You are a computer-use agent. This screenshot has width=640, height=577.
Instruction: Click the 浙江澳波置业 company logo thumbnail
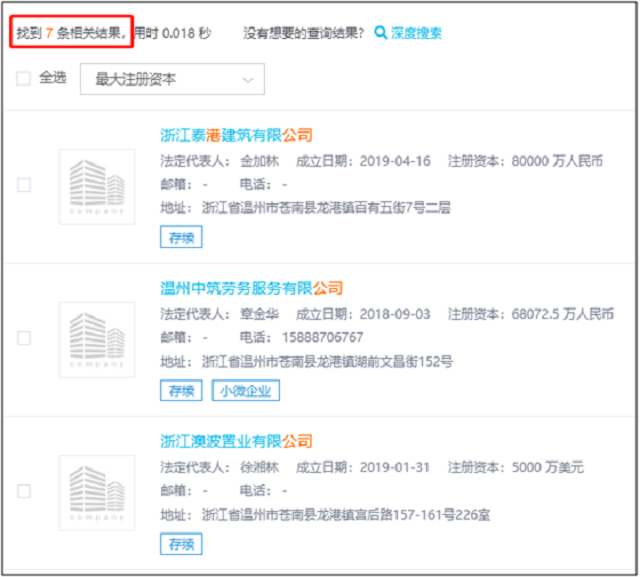pos(96,492)
